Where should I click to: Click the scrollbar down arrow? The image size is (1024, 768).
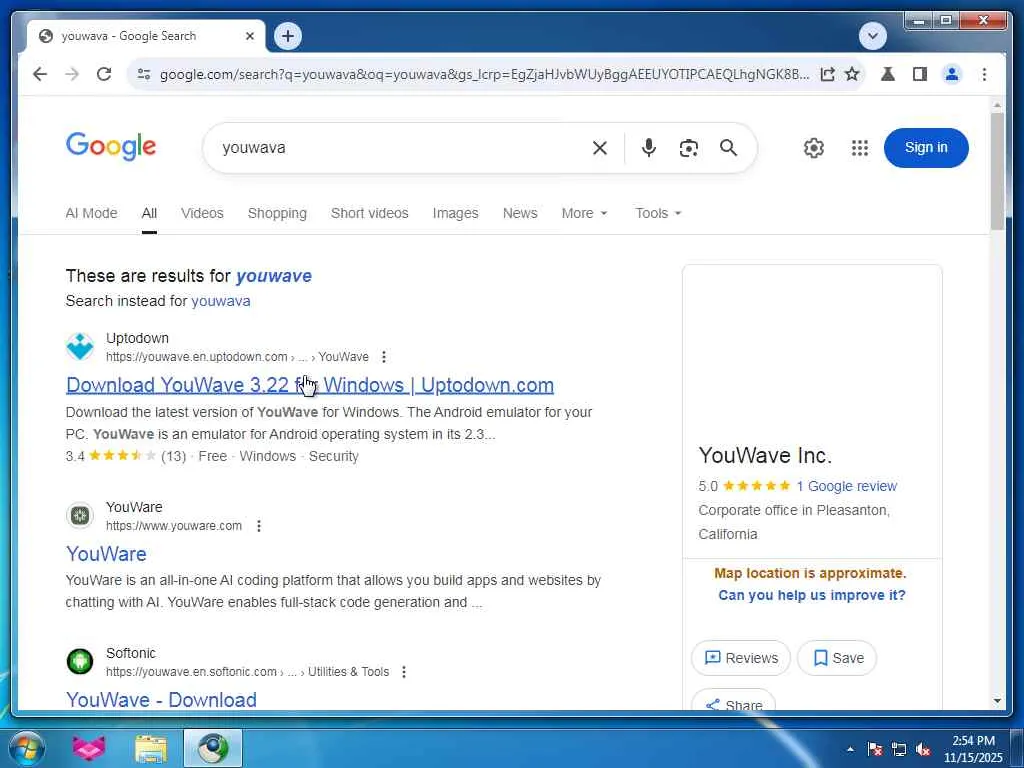click(997, 701)
